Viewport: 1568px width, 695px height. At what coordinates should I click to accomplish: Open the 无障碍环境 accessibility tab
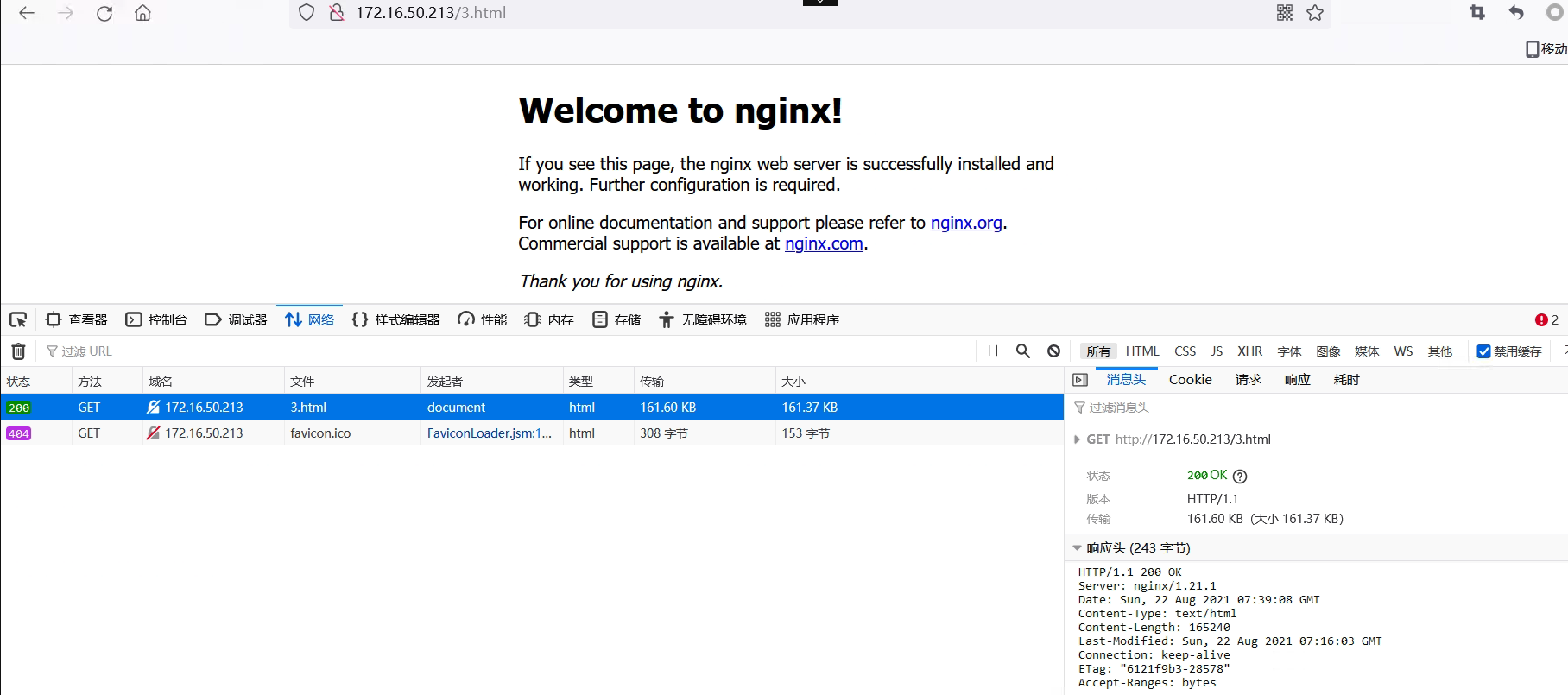pos(703,319)
